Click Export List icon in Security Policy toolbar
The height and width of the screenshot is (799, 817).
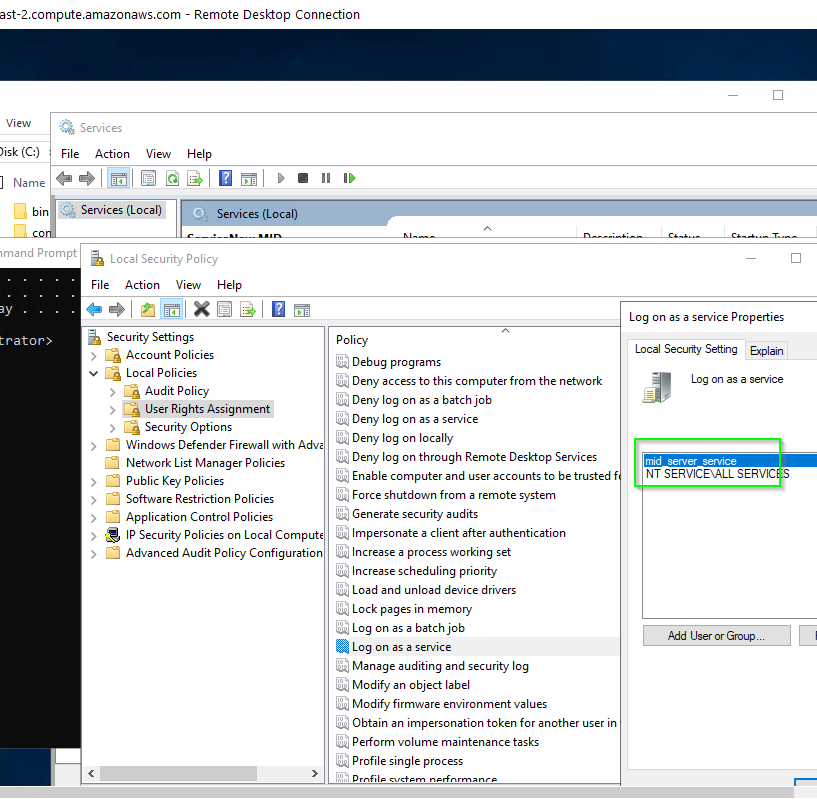pyautogui.click(x=248, y=310)
